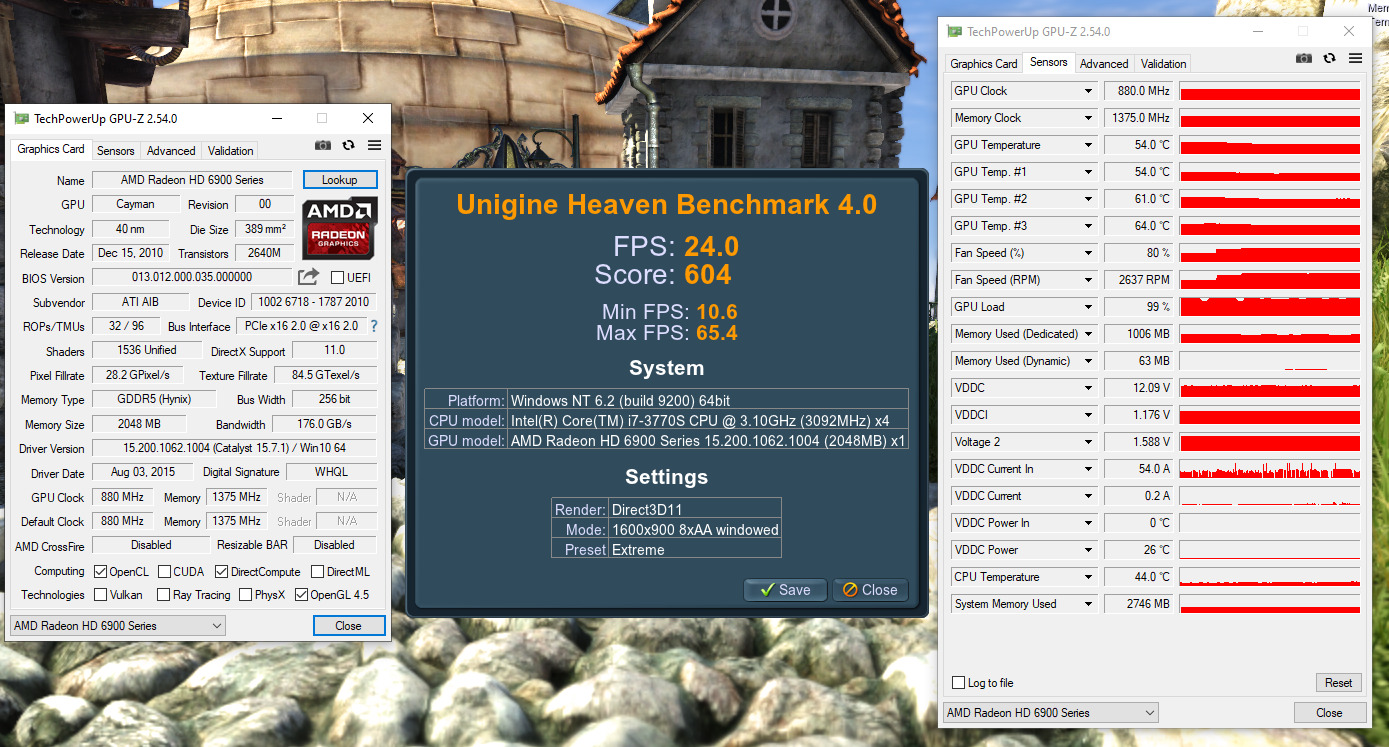
Task: Open the GPU selector dropdown in Sensors window
Action: point(1050,713)
